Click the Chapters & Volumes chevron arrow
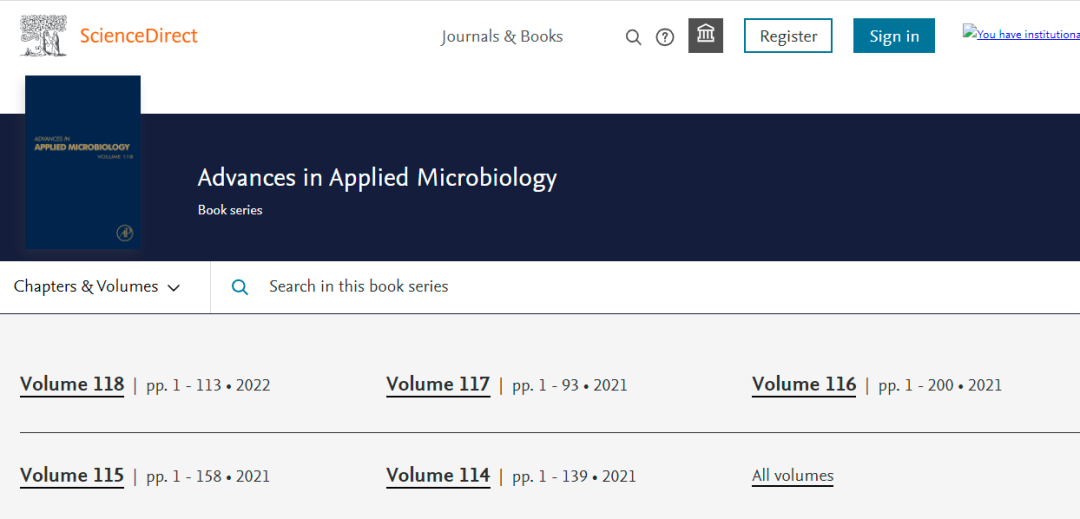The height and width of the screenshot is (519, 1080). [x=174, y=288]
